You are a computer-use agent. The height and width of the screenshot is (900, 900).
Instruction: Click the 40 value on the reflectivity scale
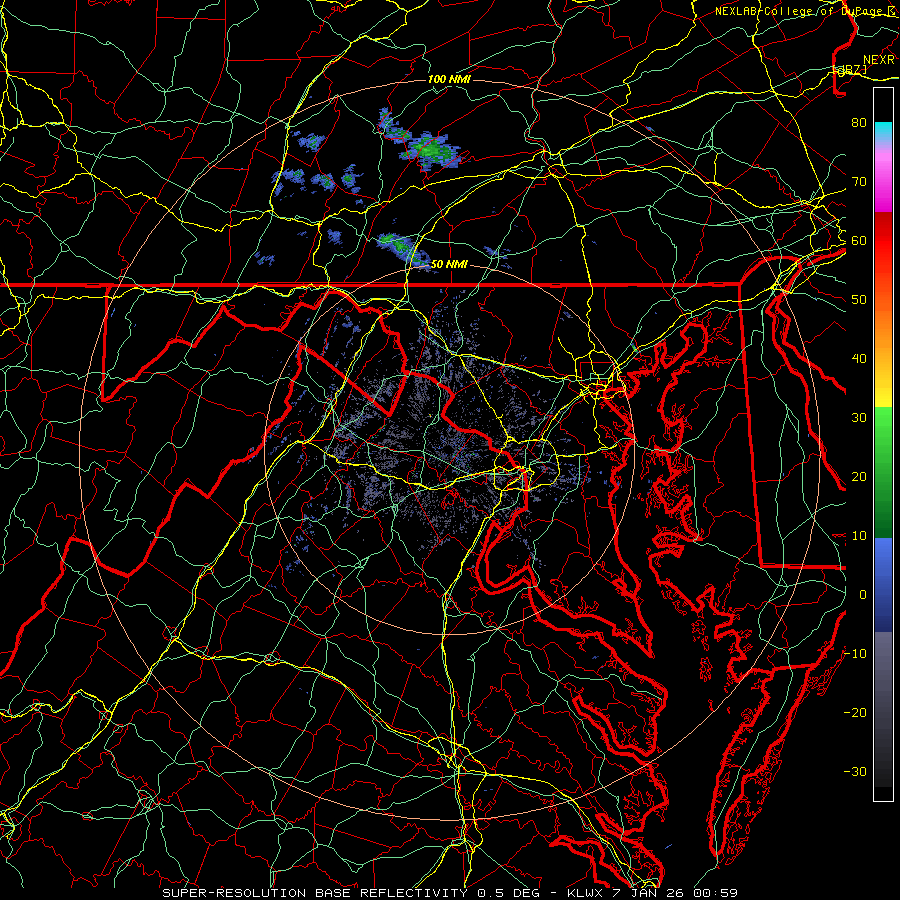click(859, 358)
